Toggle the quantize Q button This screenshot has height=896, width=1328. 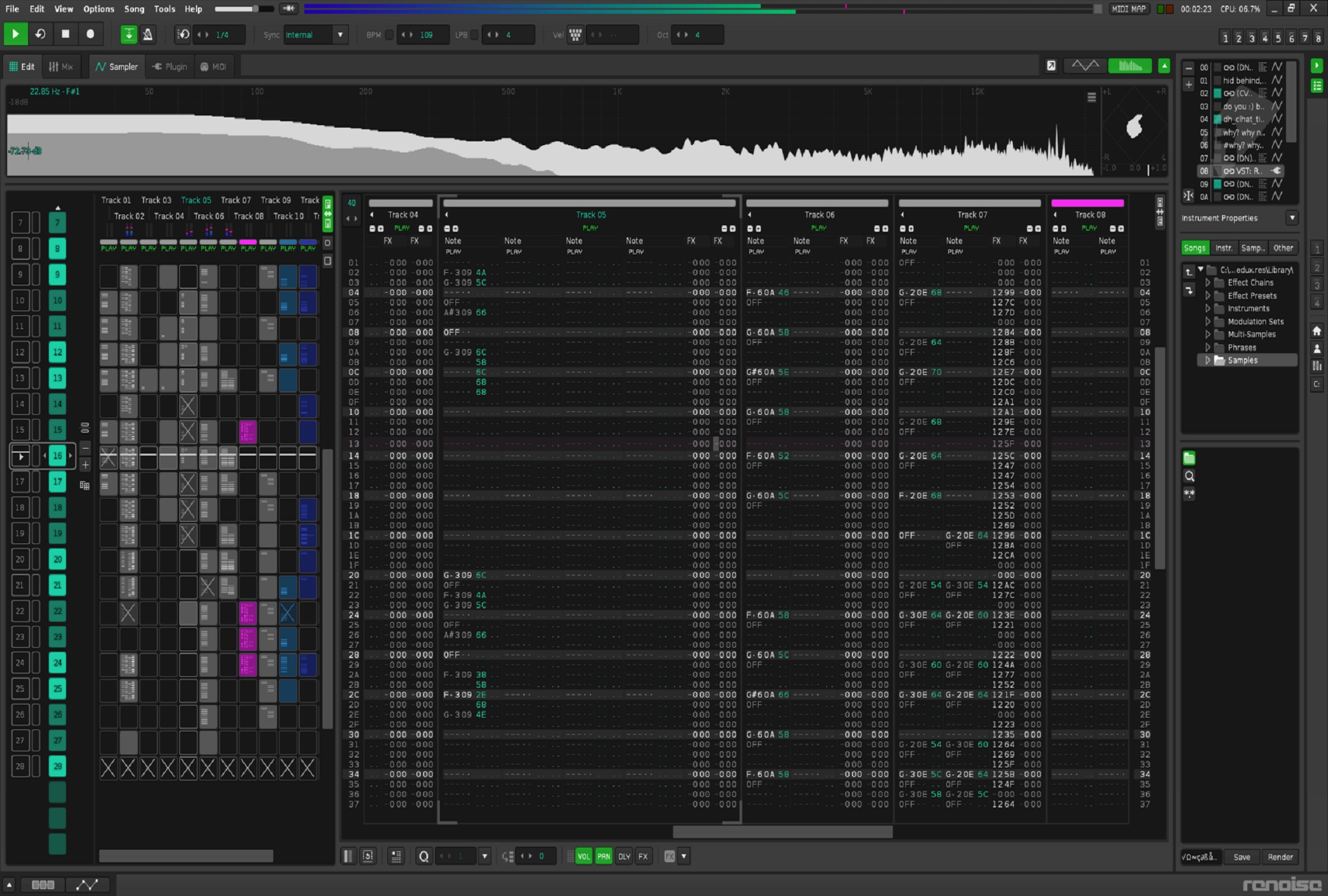tap(424, 856)
